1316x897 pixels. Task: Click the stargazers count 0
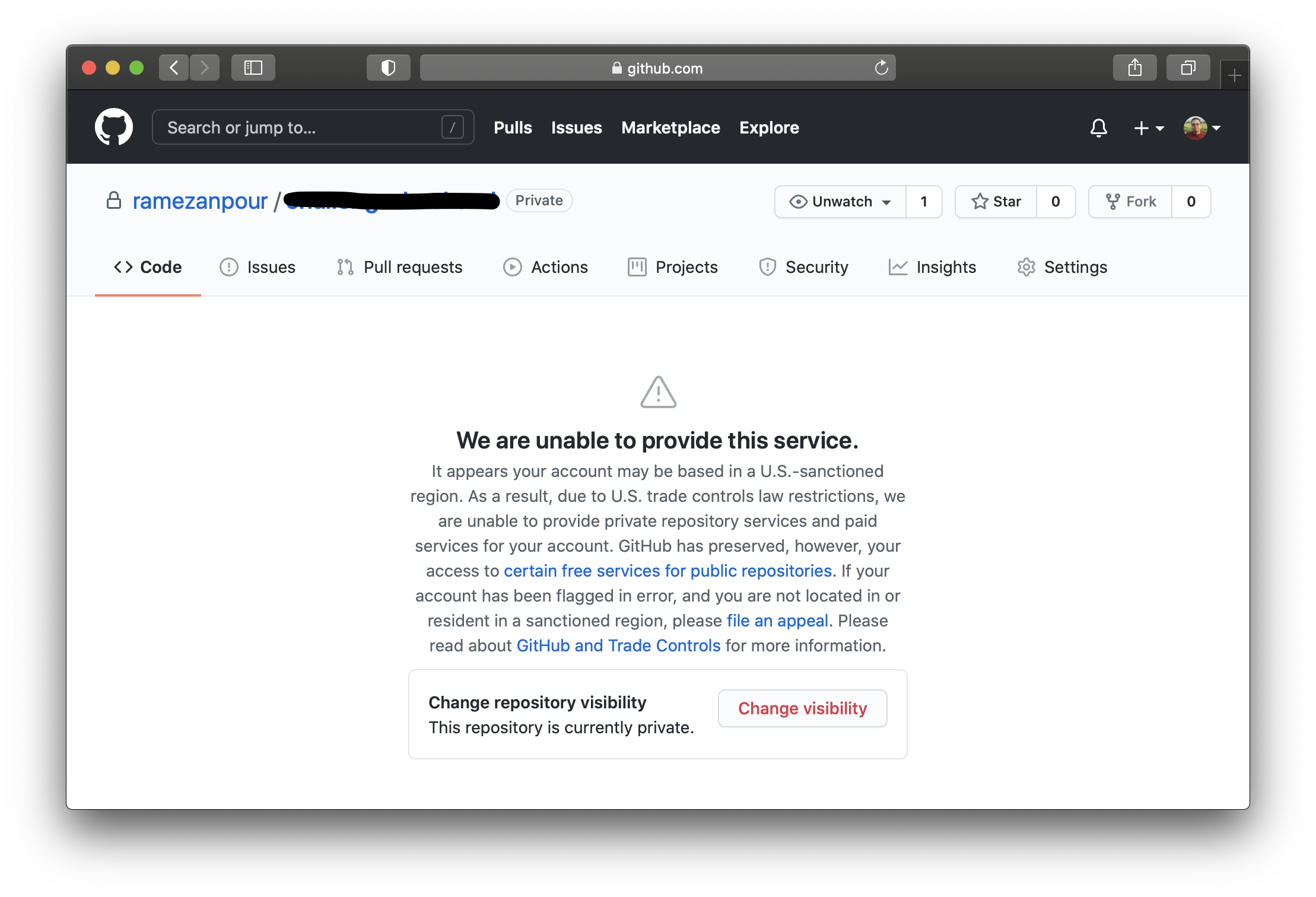pos(1056,202)
